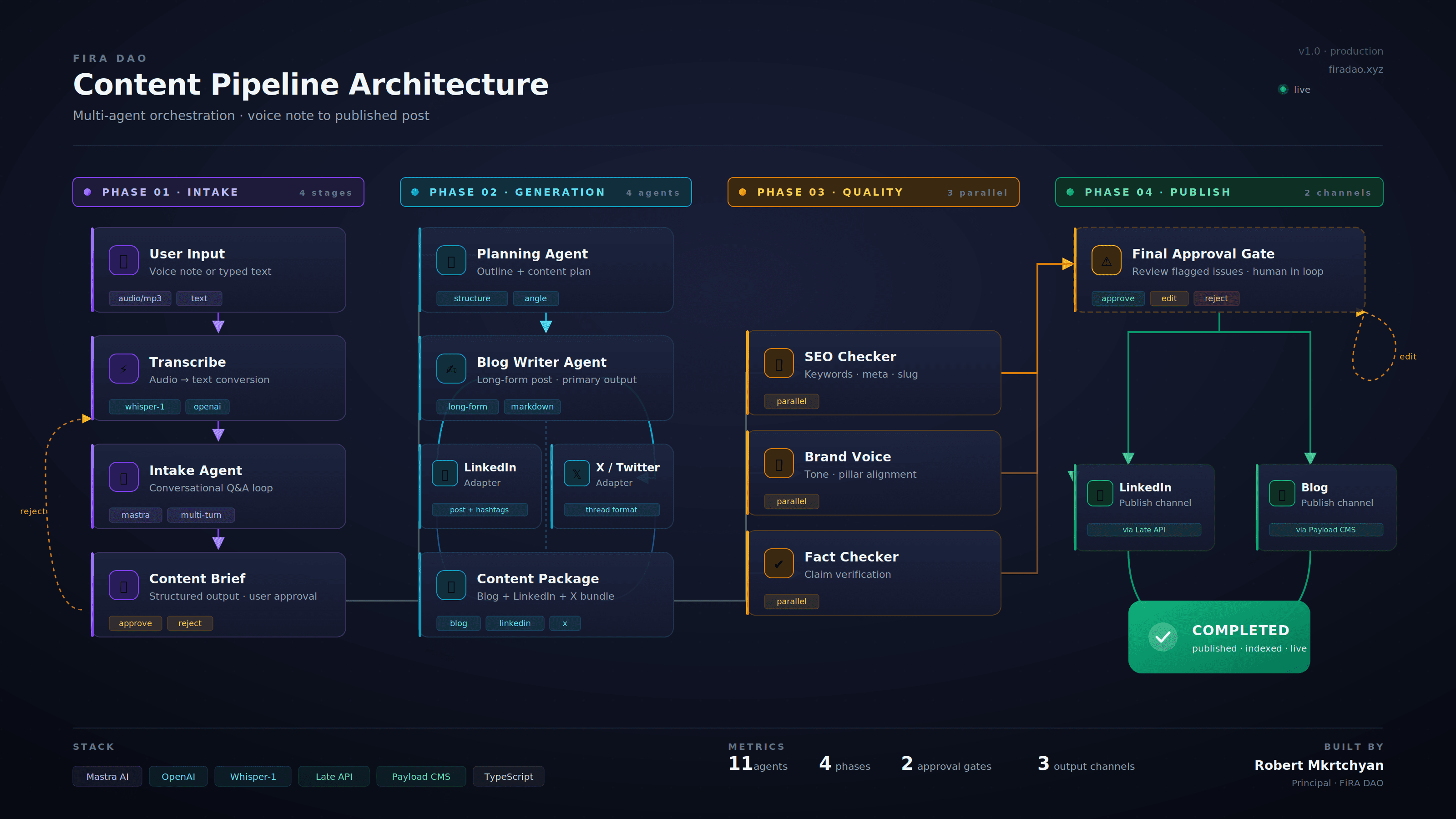1456x819 pixels.
Task: Click TypeScript stack chip
Action: coord(509,777)
